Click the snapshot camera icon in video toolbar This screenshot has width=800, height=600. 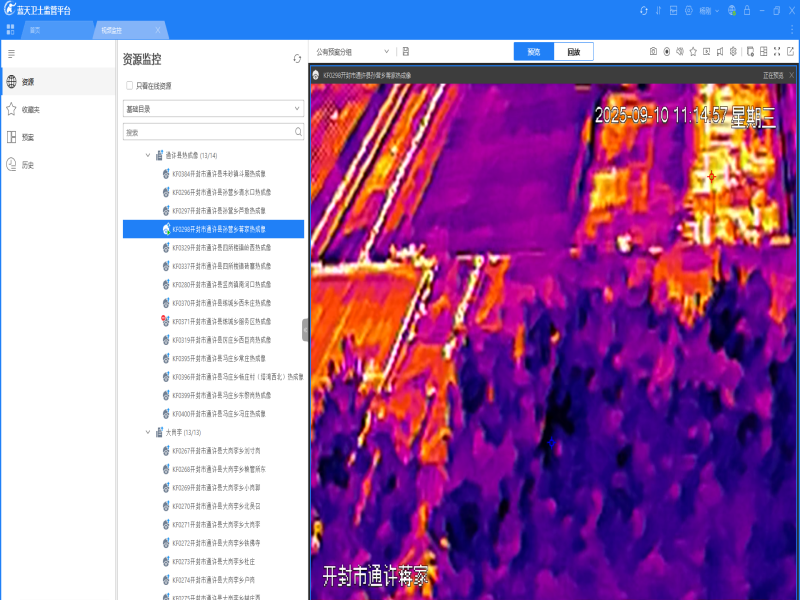pos(653,51)
